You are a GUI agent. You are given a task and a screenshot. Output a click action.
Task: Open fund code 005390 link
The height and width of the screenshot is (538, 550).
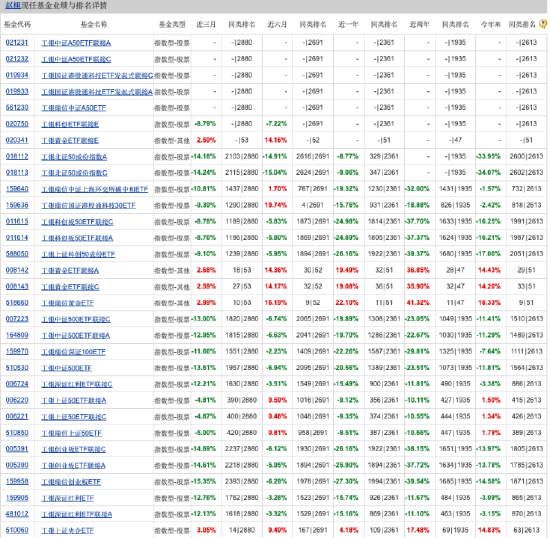pos(17,465)
